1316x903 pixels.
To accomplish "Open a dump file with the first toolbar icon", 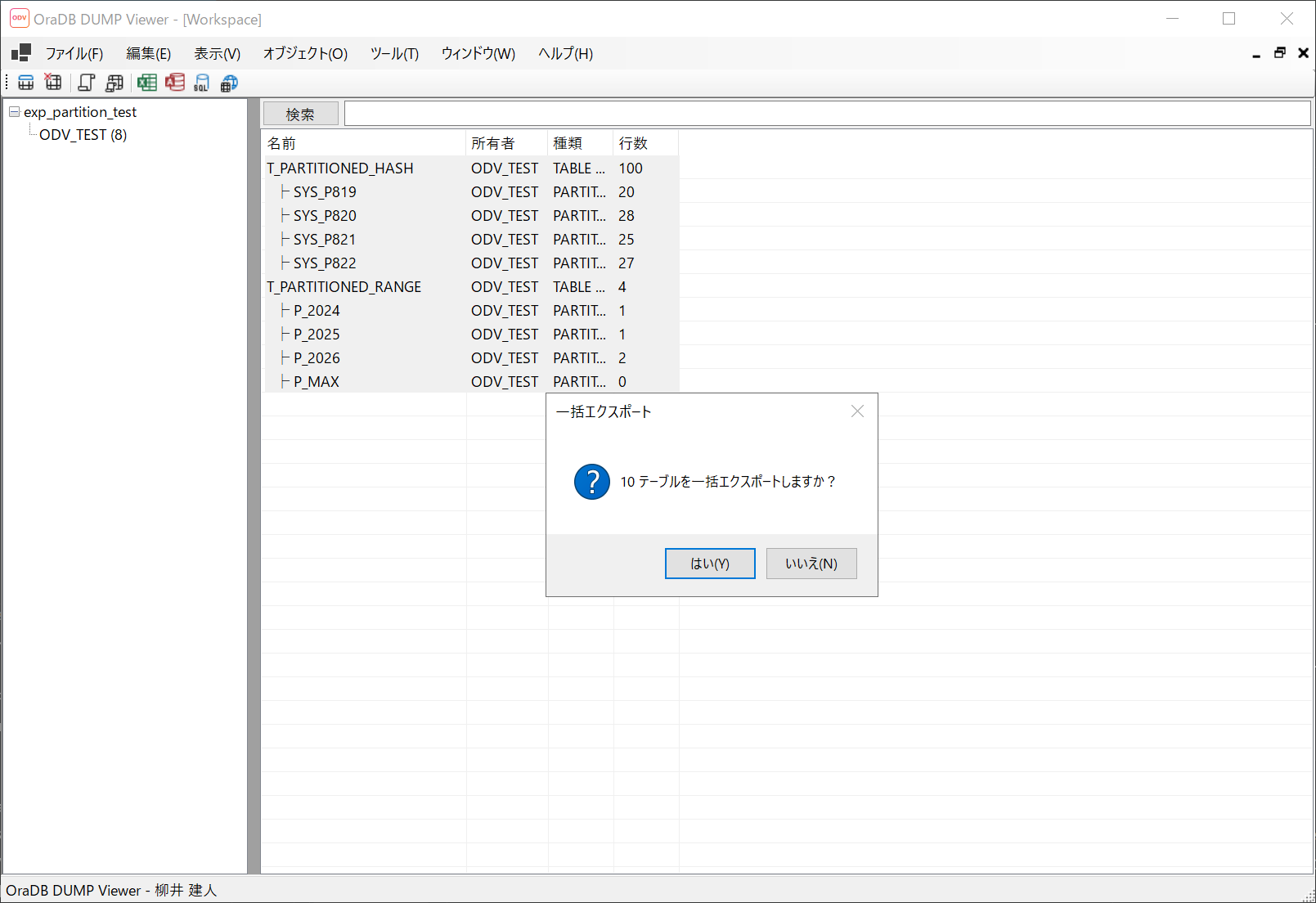I will pos(25,82).
